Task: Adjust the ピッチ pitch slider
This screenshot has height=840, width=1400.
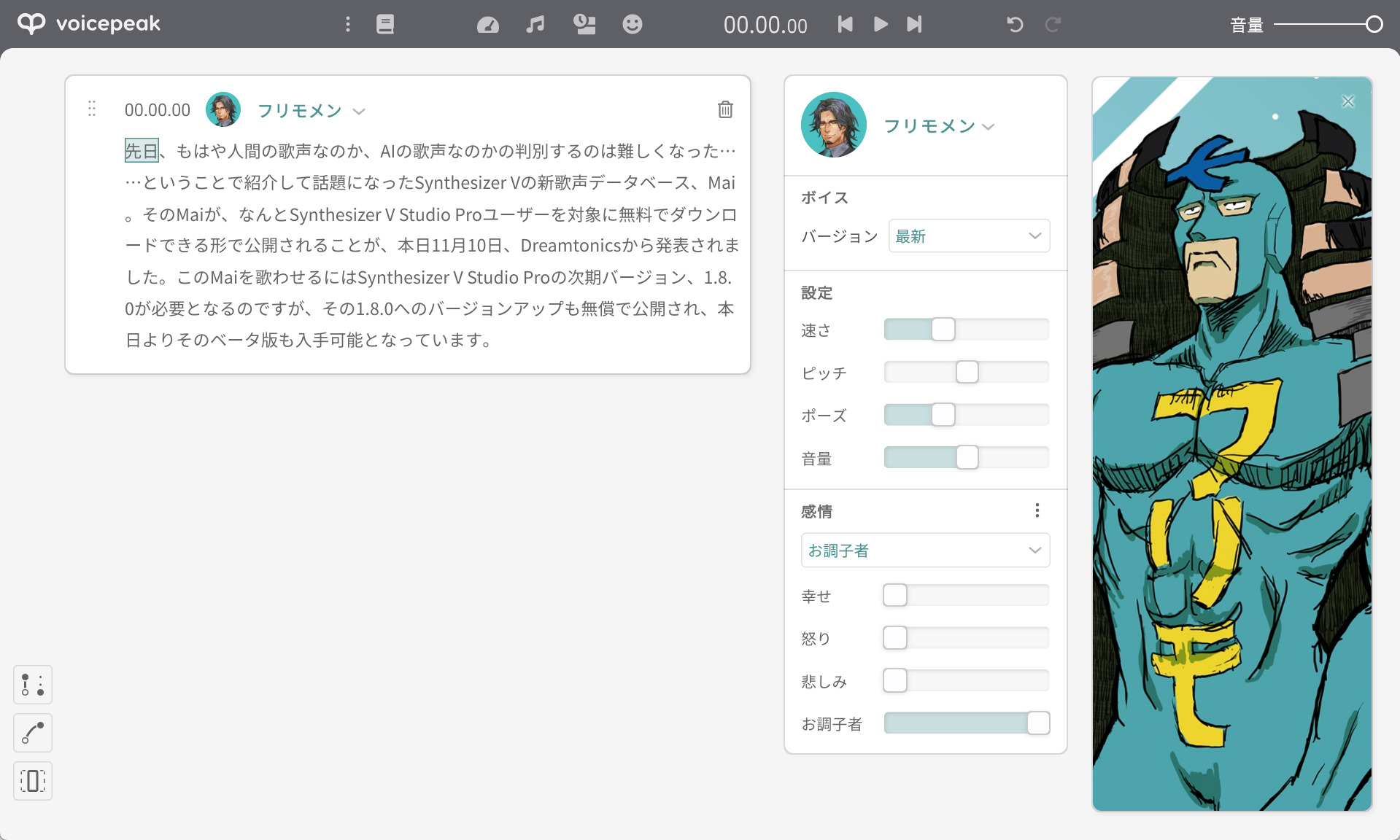Action: [x=967, y=372]
